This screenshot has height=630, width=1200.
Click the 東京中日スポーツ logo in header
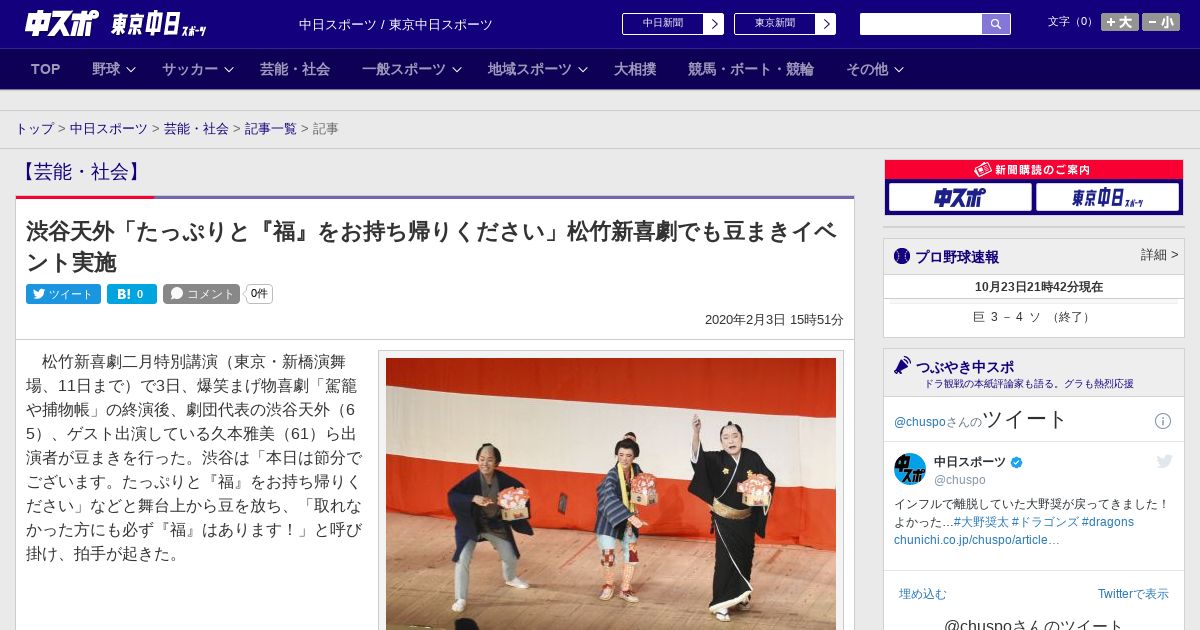click(158, 24)
